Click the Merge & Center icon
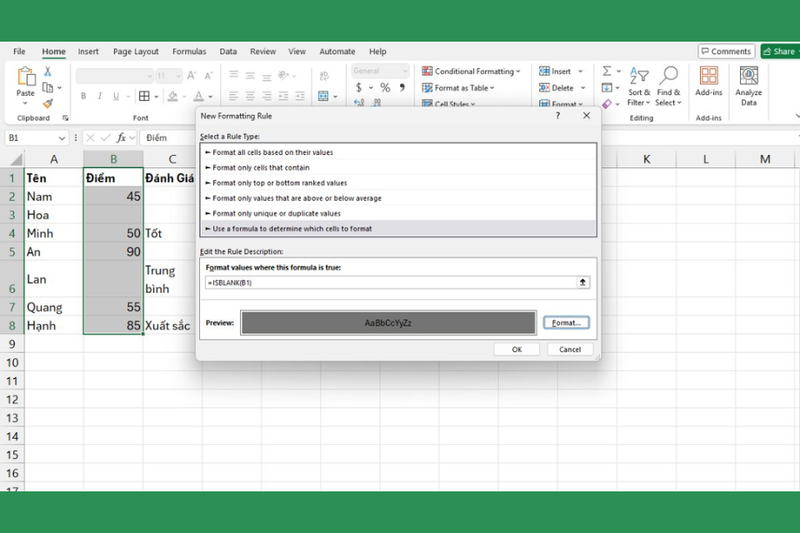Viewport: 800px width, 533px height. point(323,96)
